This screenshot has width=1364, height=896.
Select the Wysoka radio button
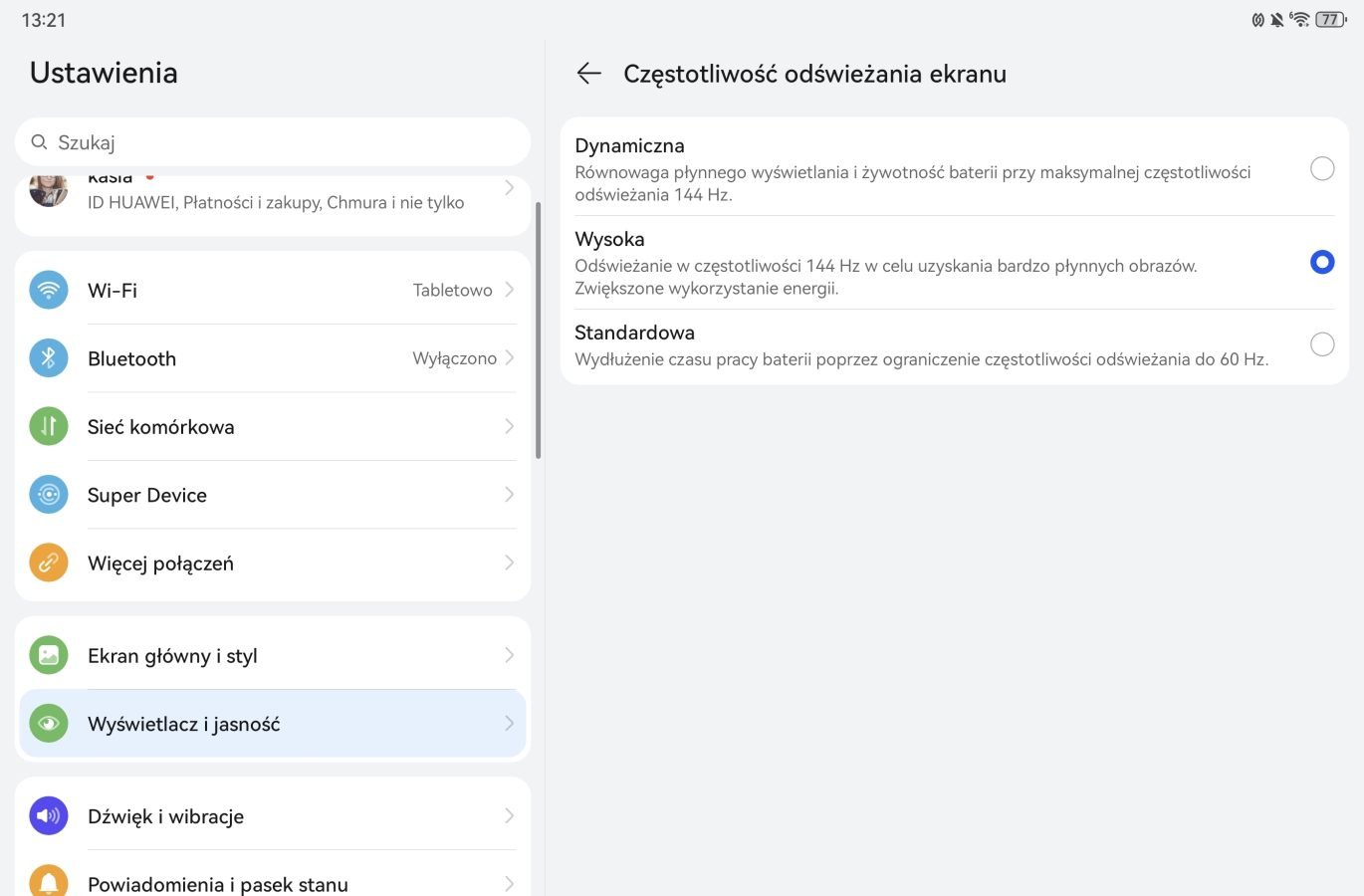tap(1322, 262)
